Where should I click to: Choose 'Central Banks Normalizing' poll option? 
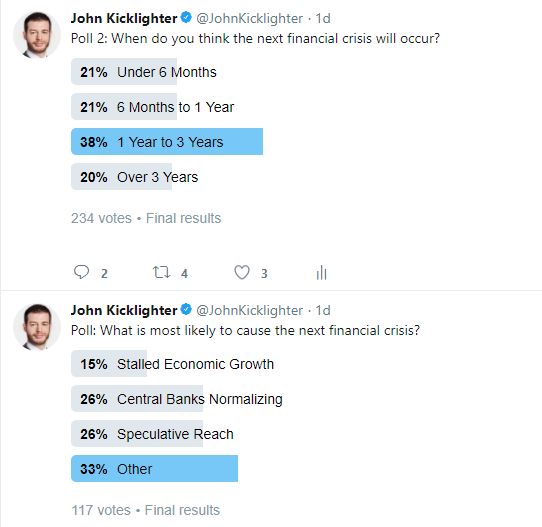177,399
